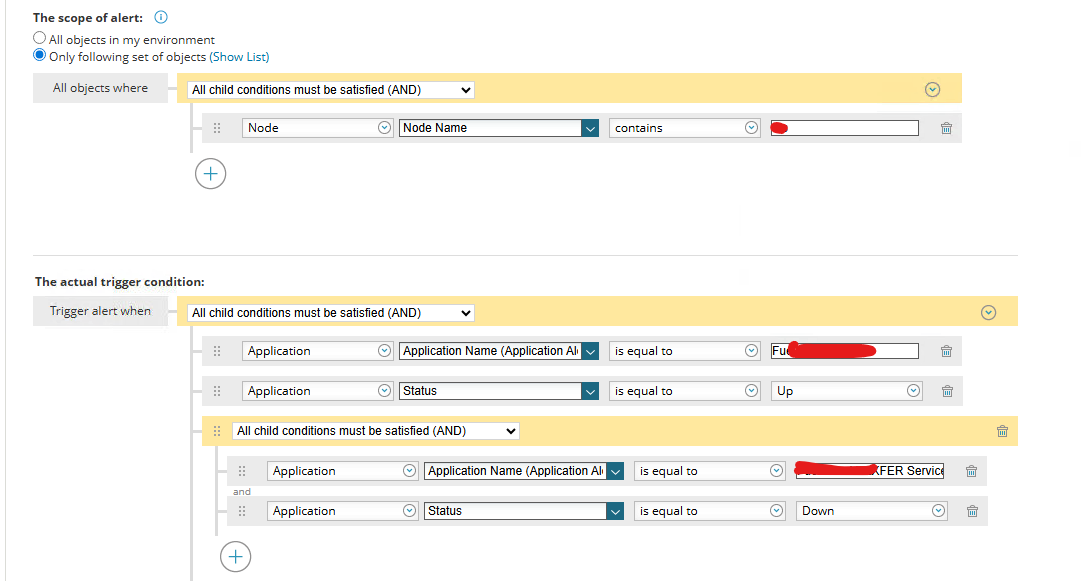1081x581 pixels.
Task: Delete the Status equals Up condition
Action: click(947, 391)
